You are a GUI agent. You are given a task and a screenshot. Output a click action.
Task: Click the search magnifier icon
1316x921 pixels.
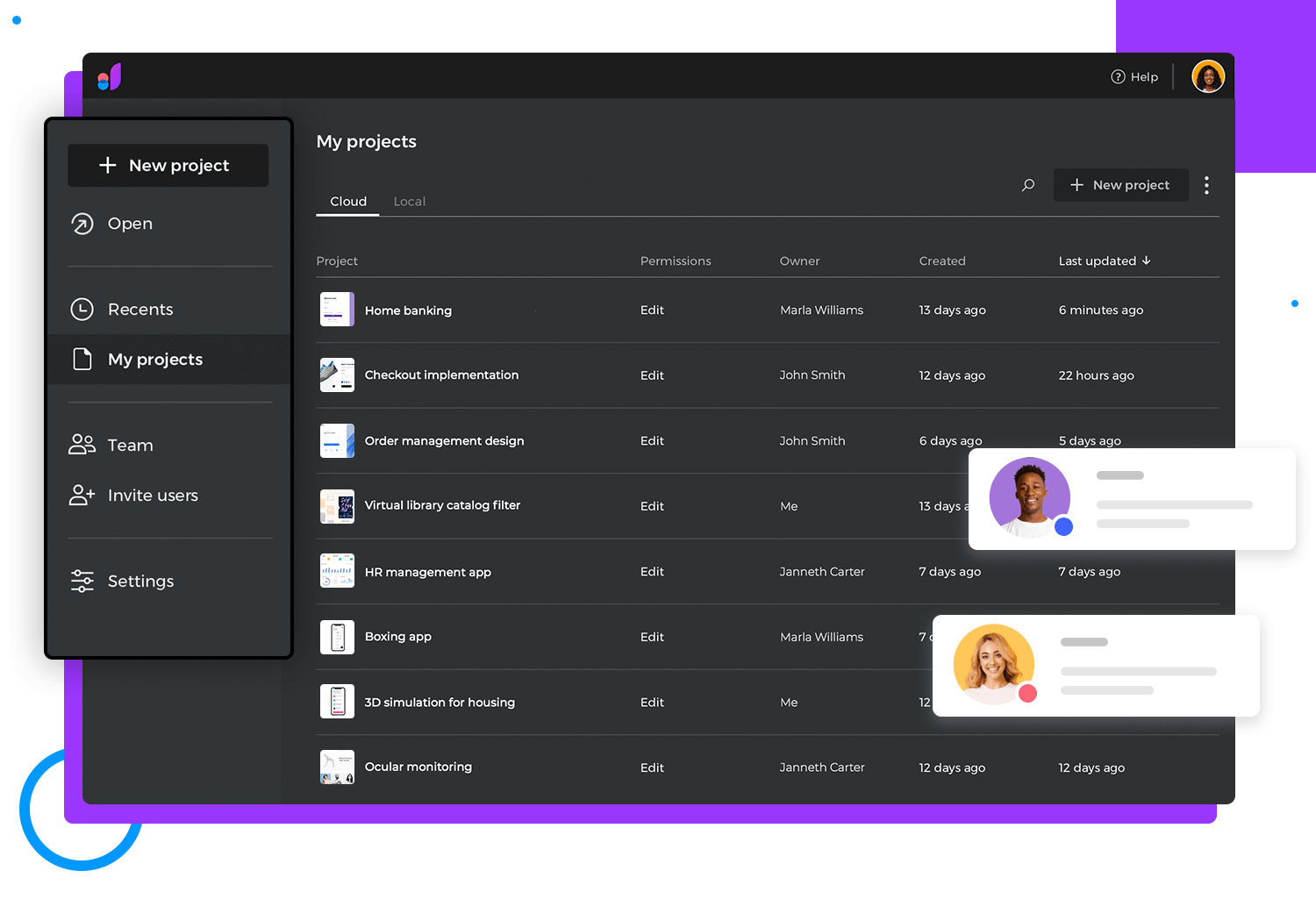click(x=1028, y=185)
